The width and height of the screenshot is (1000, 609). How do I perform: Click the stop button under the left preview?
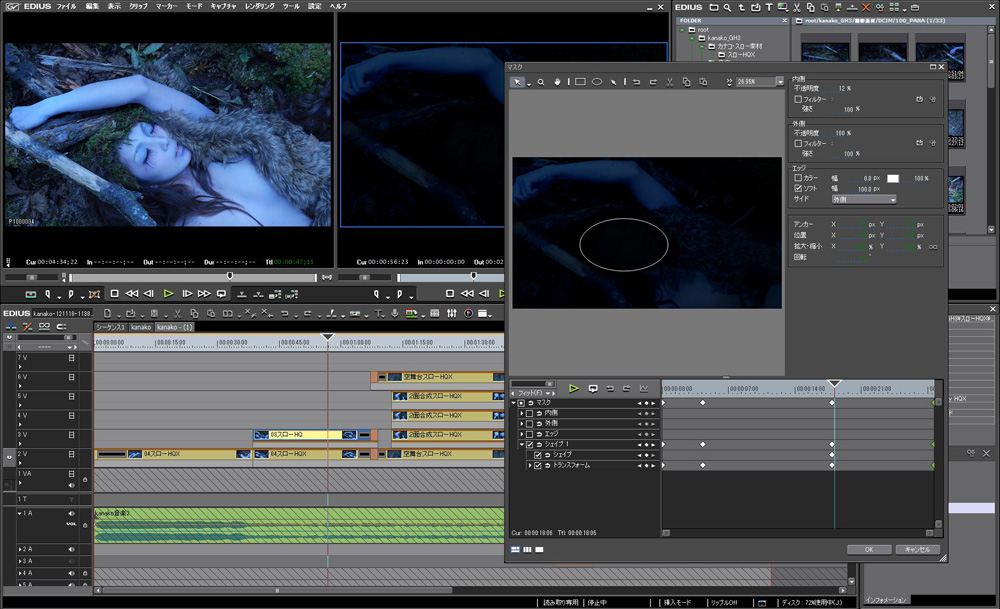114,294
